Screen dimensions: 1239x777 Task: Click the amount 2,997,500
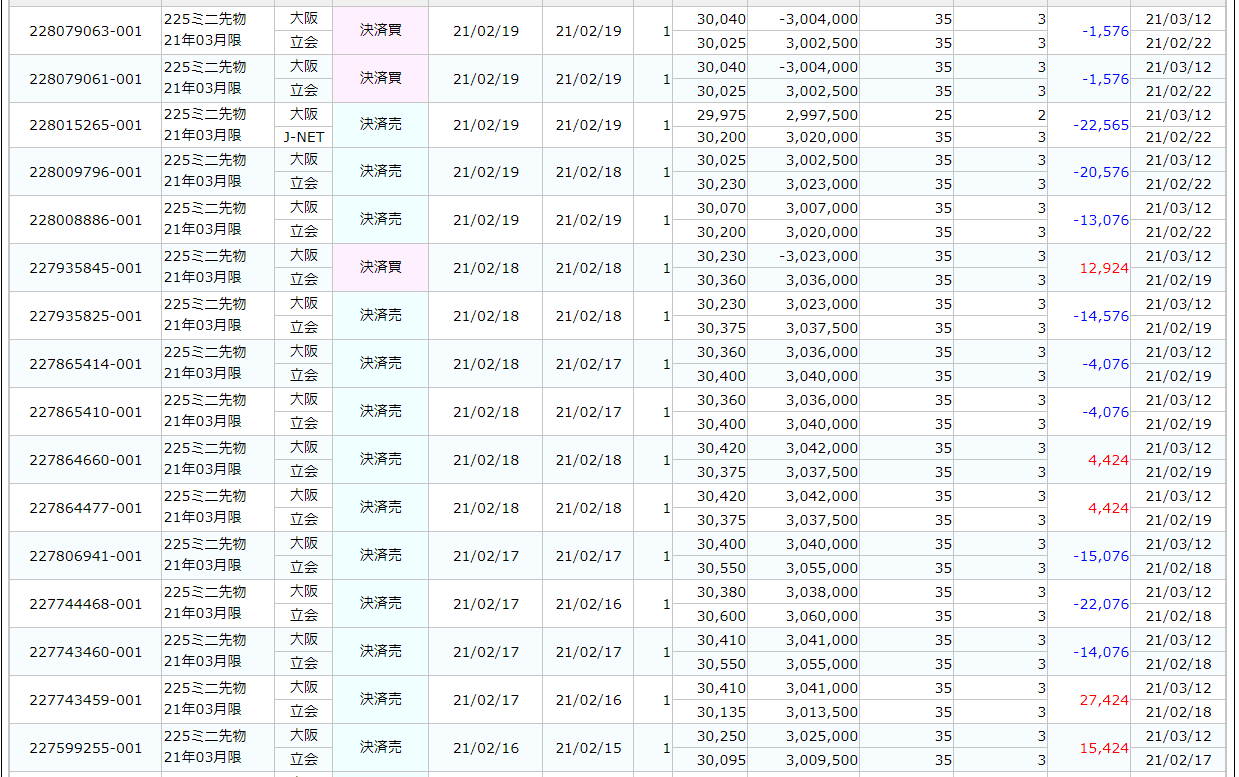821,115
